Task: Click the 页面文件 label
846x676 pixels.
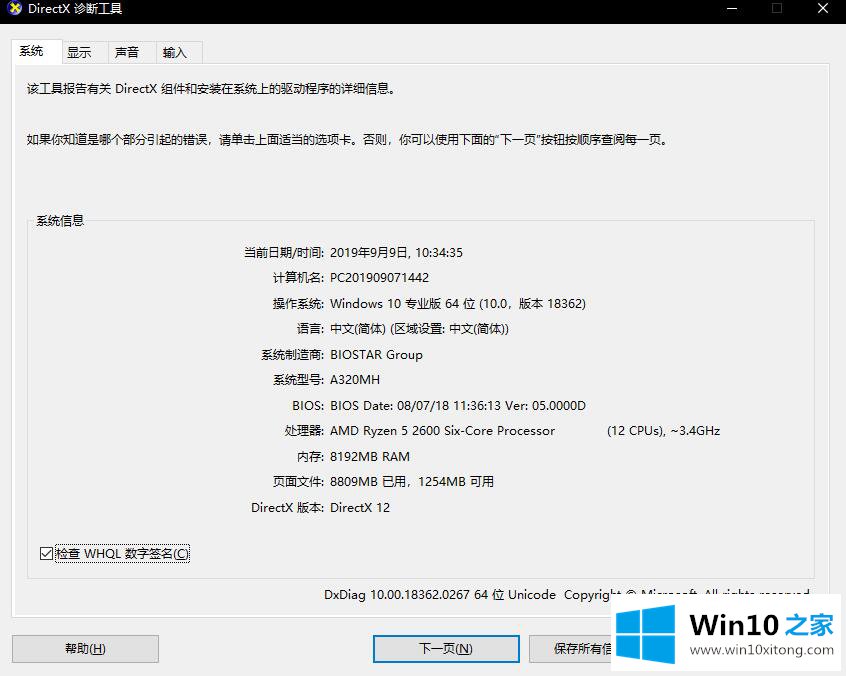Action: (x=298, y=482)
